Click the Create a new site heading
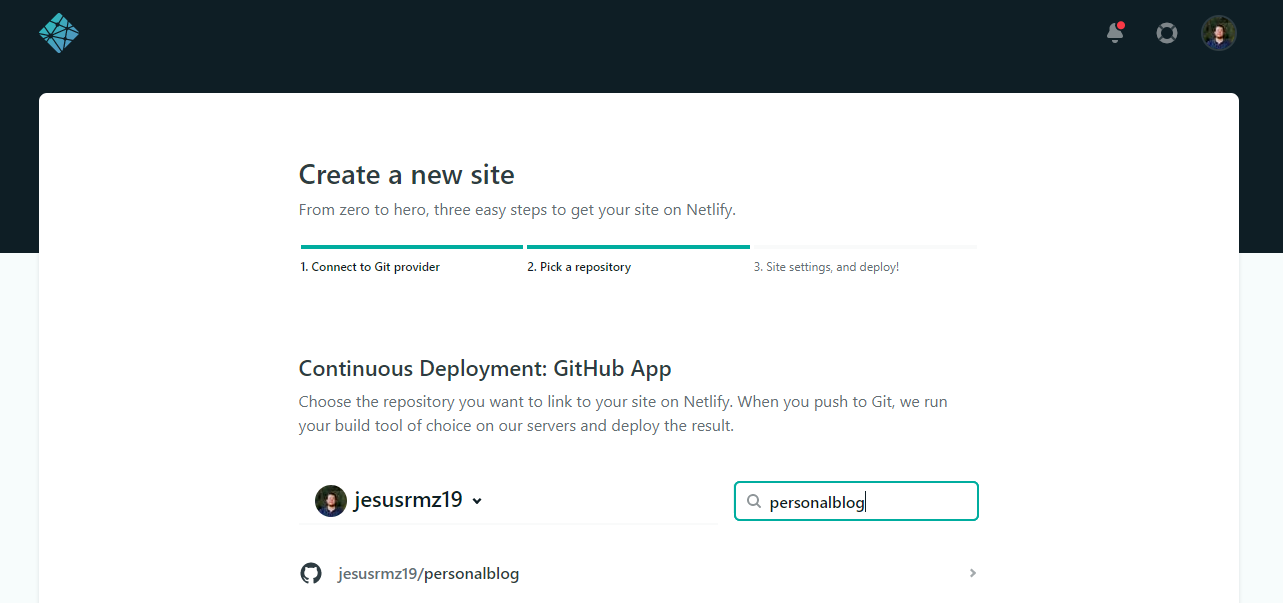The height and width of the screenshot is (603, 1283). coord(406,175)
